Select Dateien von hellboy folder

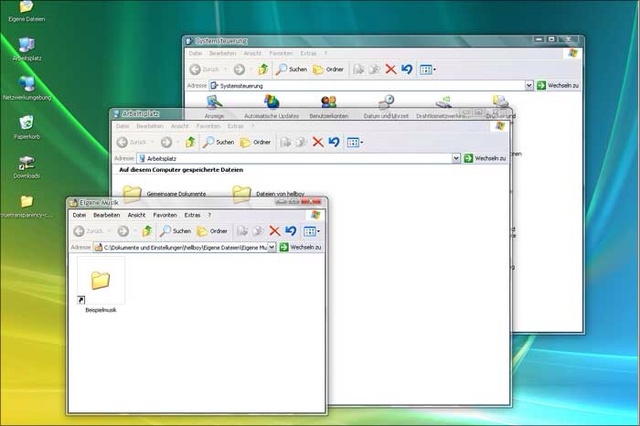click(x=269, y=194)
